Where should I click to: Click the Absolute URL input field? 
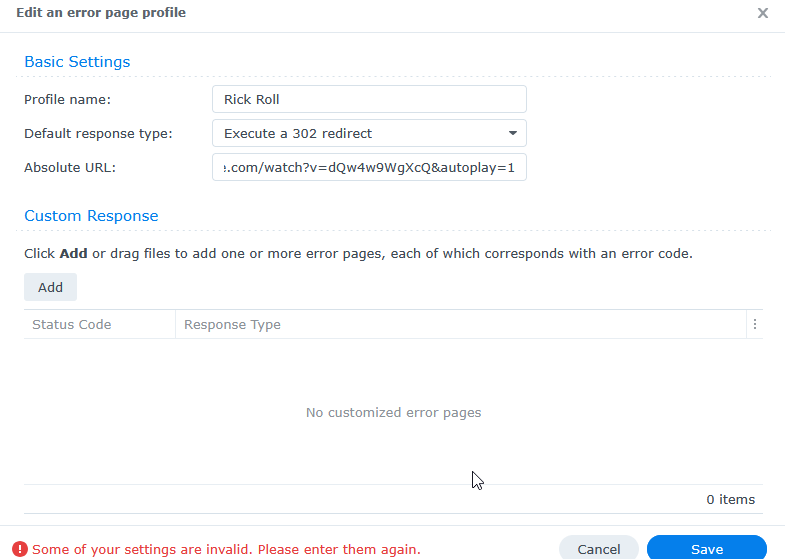[x=368, y=167]
